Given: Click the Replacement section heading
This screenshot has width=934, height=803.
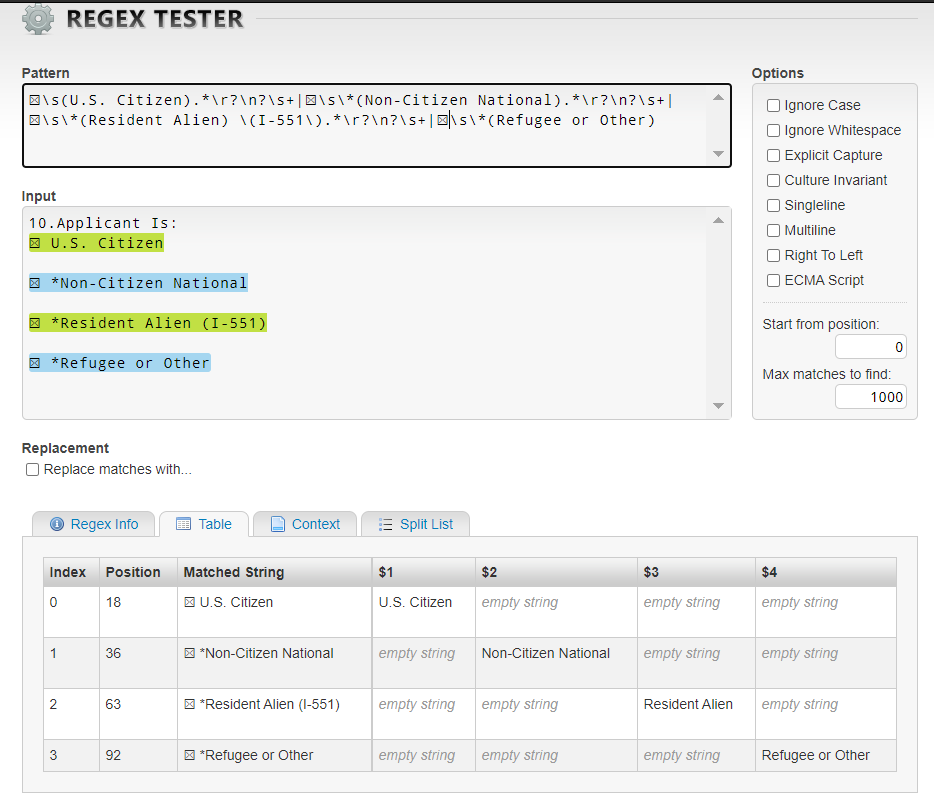Looking at the screenshot, I should coord(66,448).
